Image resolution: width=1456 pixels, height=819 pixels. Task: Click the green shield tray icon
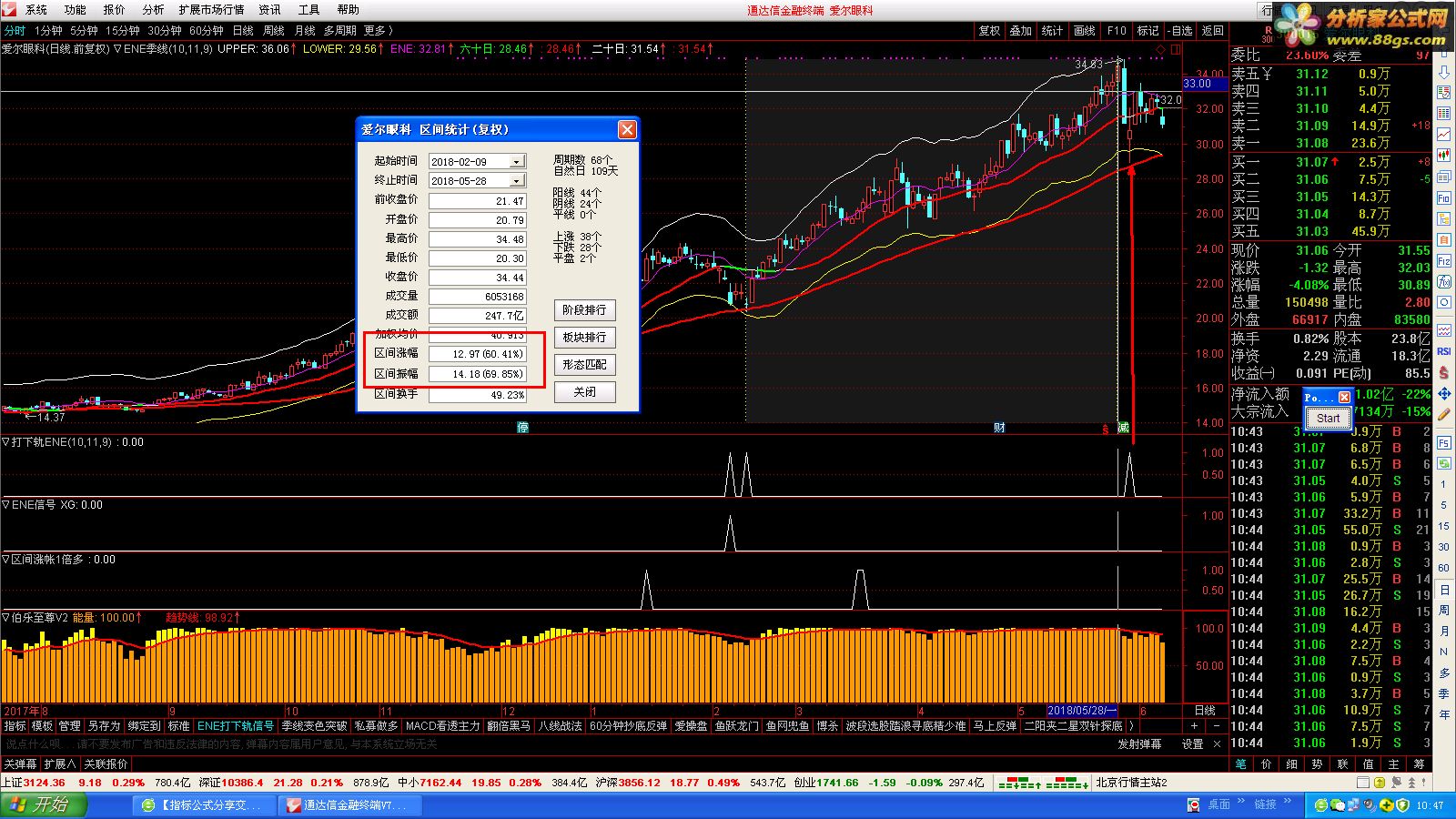click(x=1402, y=805)
